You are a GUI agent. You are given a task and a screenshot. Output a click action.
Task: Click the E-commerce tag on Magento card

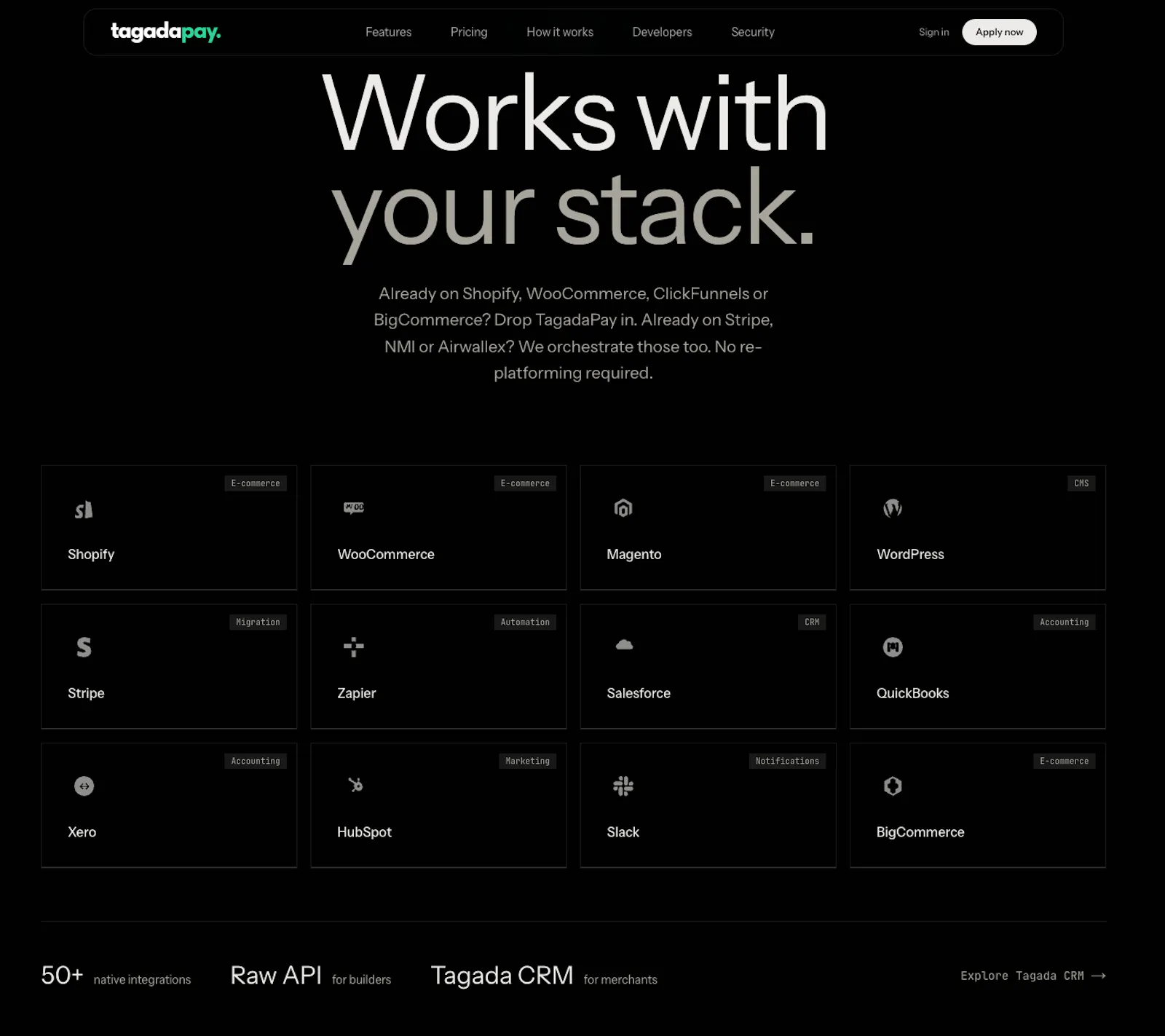pos(794,483)
